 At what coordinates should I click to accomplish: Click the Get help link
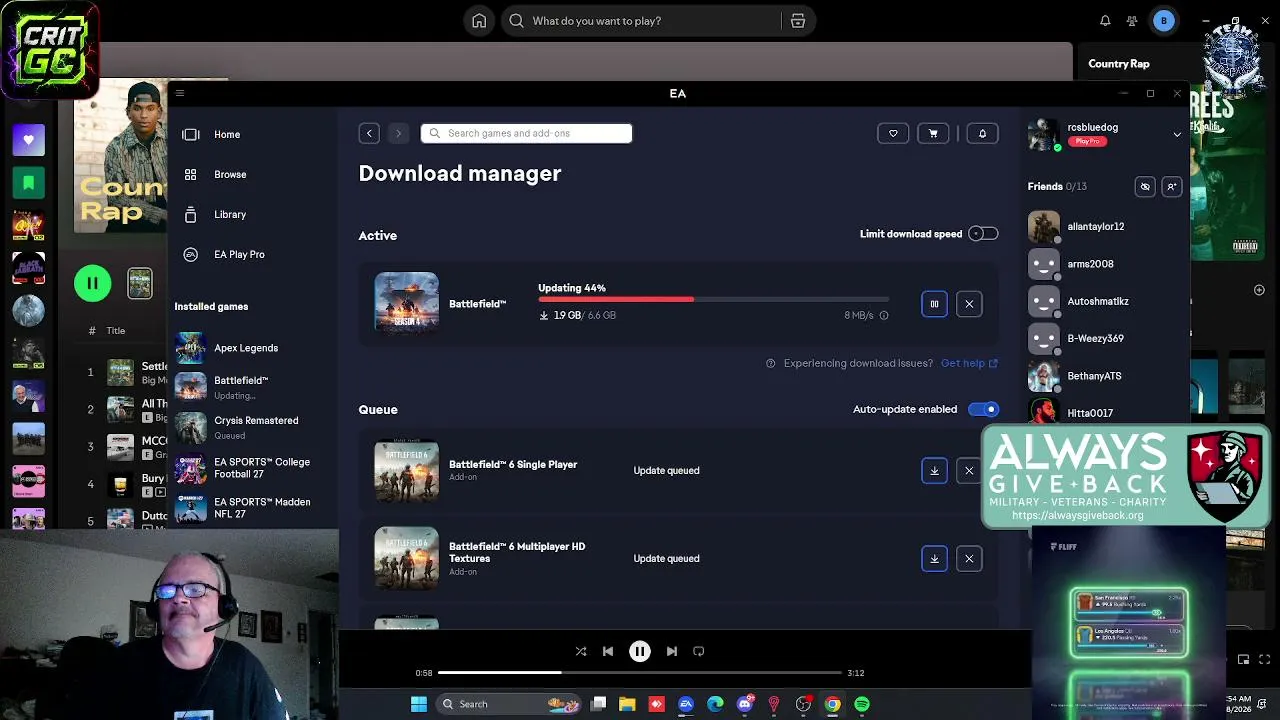point(969,363)
